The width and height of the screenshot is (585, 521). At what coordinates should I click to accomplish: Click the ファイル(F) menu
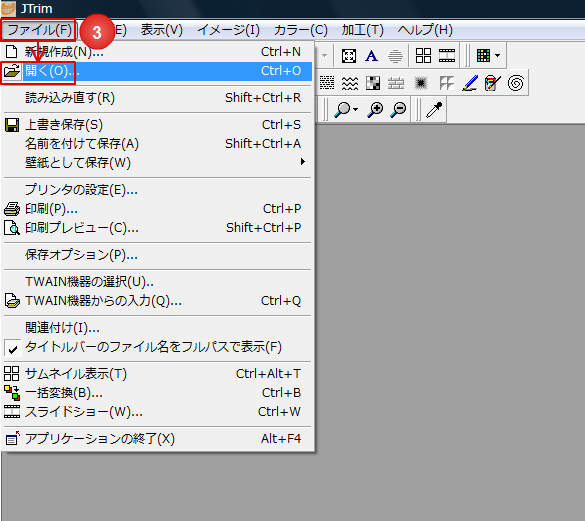(39, 30)
